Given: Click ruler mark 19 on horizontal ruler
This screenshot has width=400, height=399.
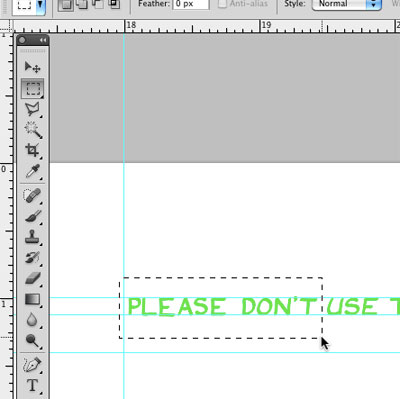Looking at the screenshot, I should coord(266,25).
